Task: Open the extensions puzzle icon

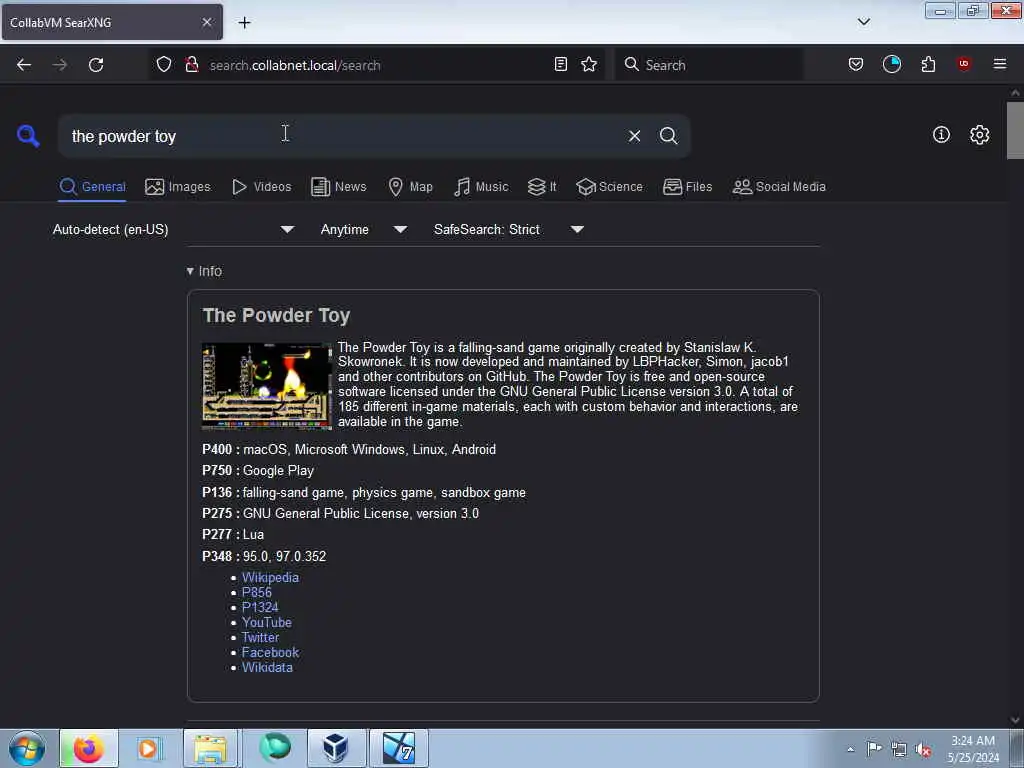Action: click(928, 64)
